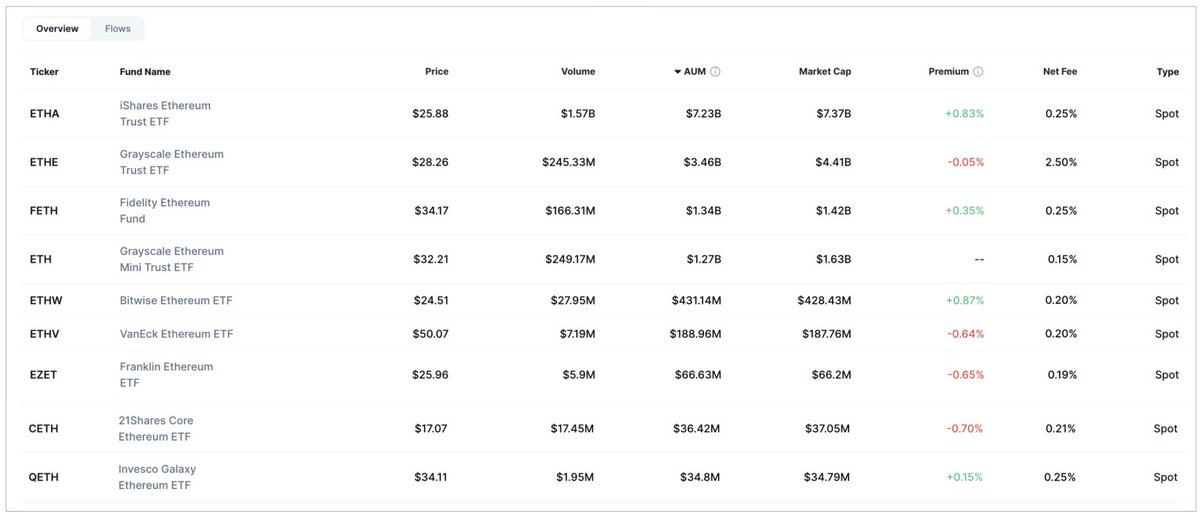This screenshot has height=518, width=1200.
Task: Click the EZET ticker row
Action: tap(600, 375)
